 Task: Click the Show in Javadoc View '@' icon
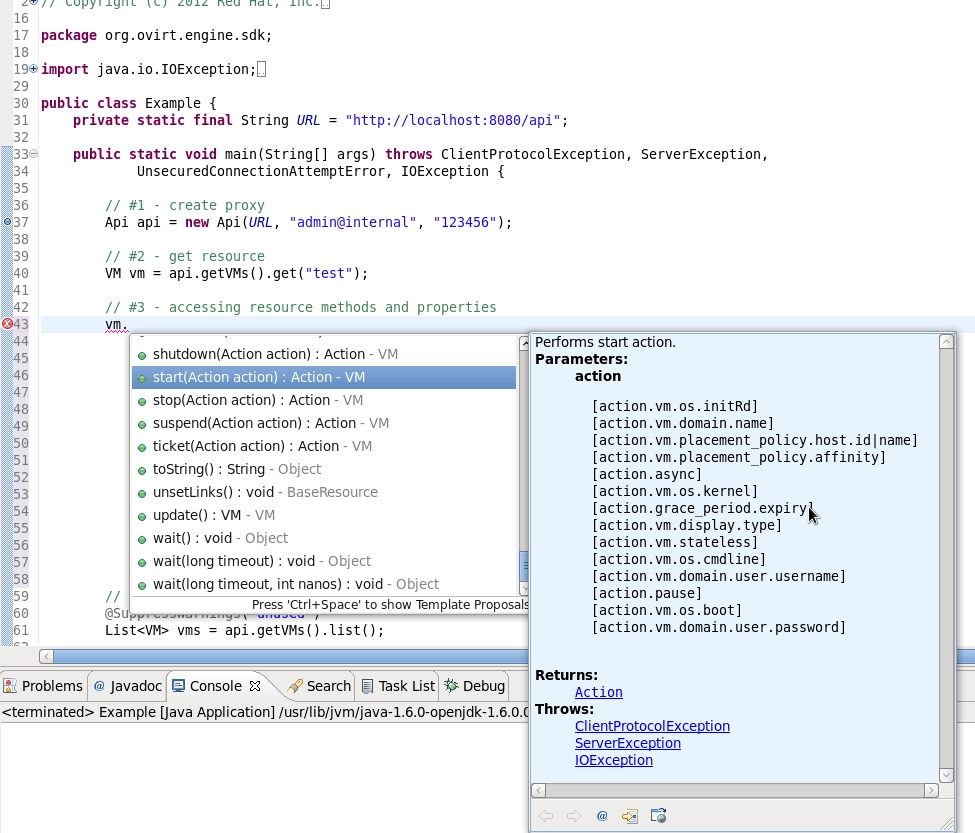click(602, 816)
